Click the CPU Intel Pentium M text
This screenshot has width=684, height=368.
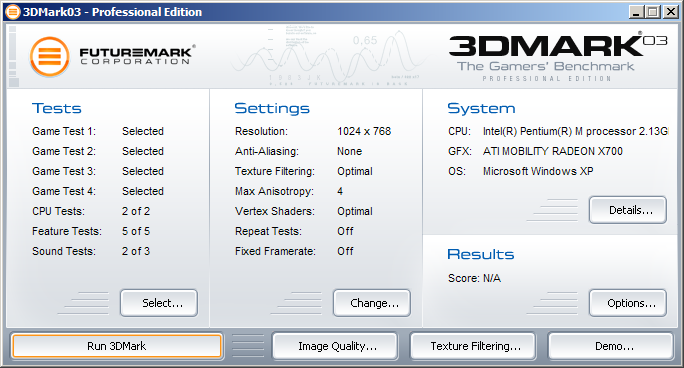pyautogui.click(x=575, y=131)
